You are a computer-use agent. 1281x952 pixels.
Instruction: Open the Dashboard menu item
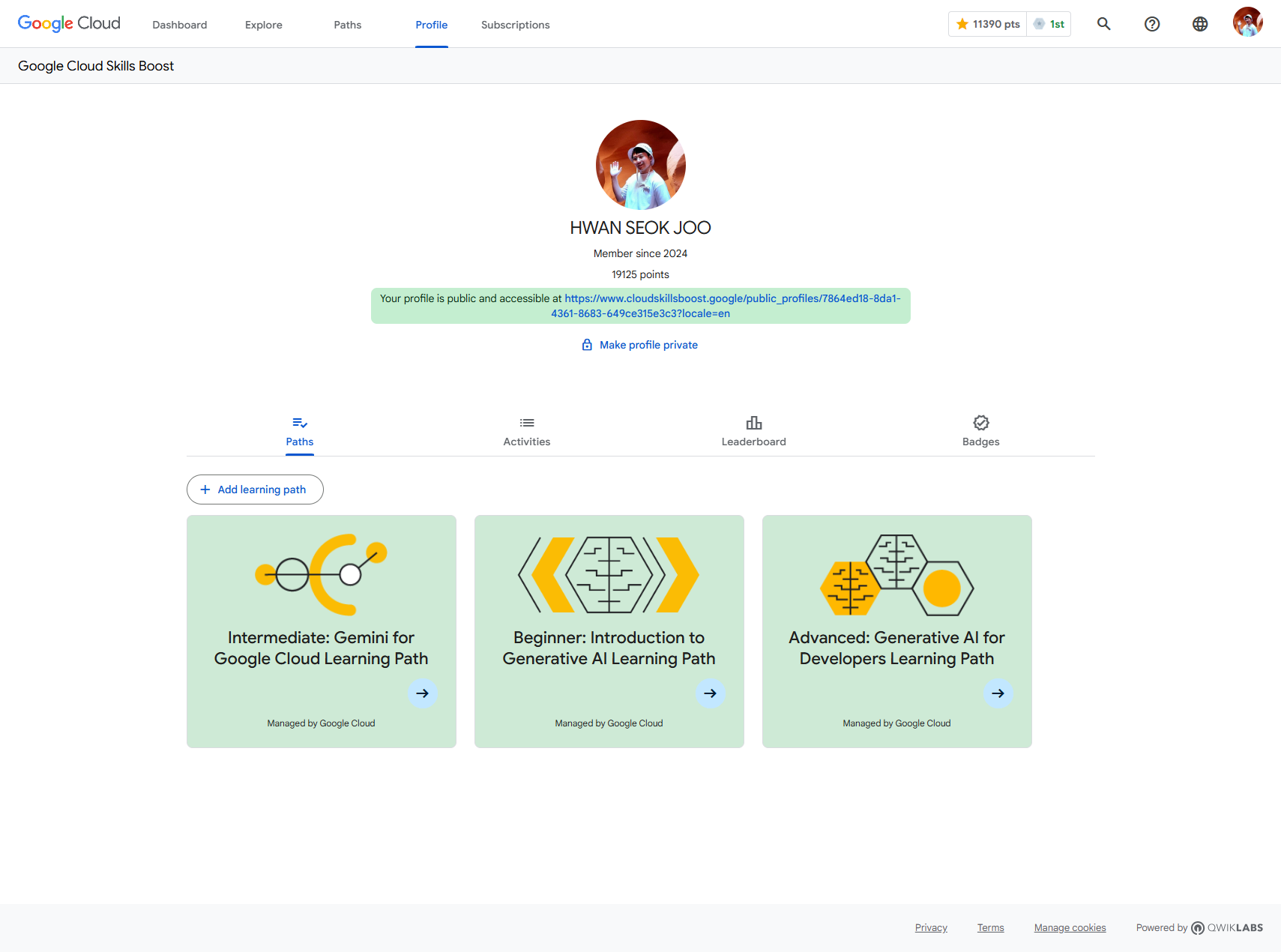180,25
